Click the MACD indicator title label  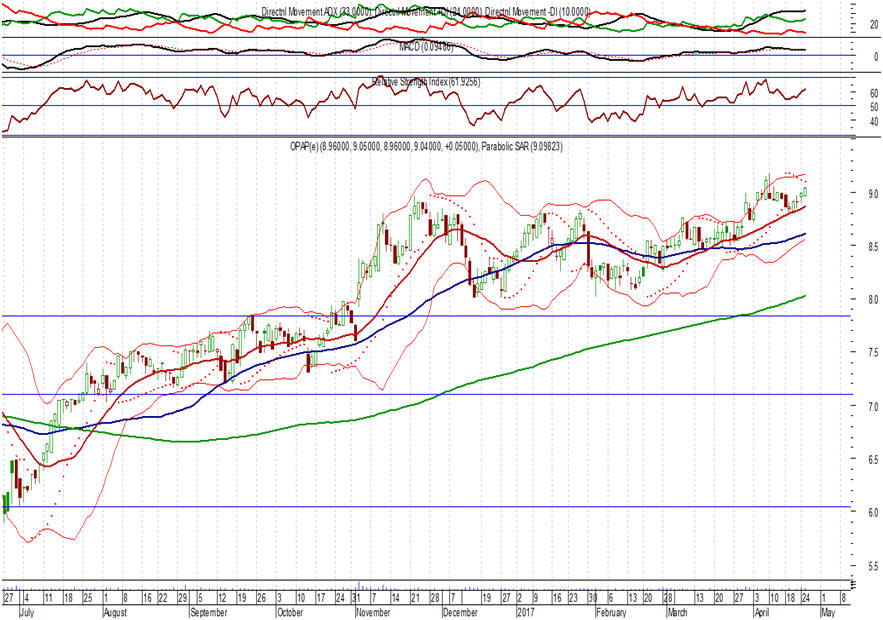425,46
